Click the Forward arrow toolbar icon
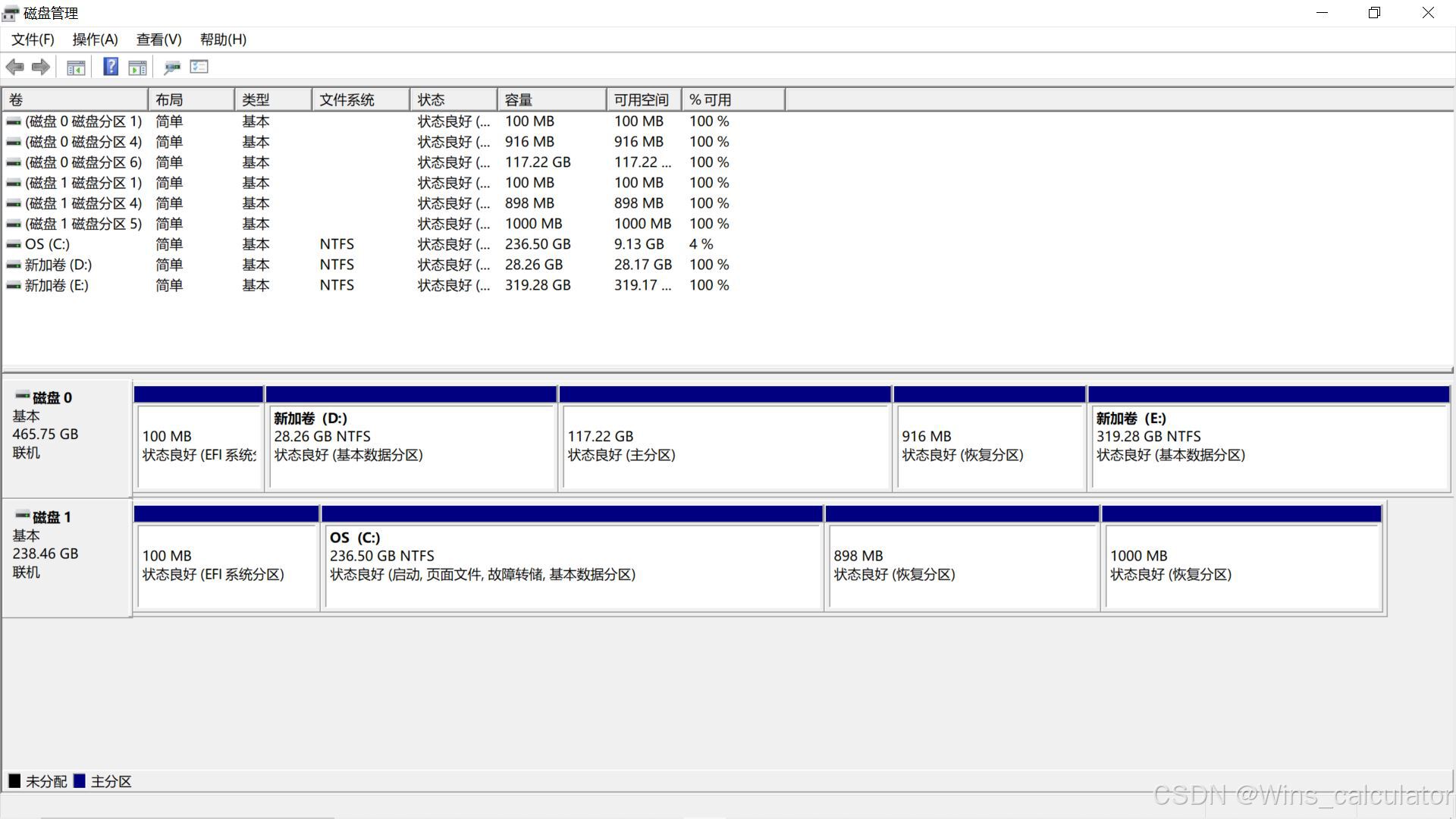This screenshot has width=1456, height=819. pos(41,67)
